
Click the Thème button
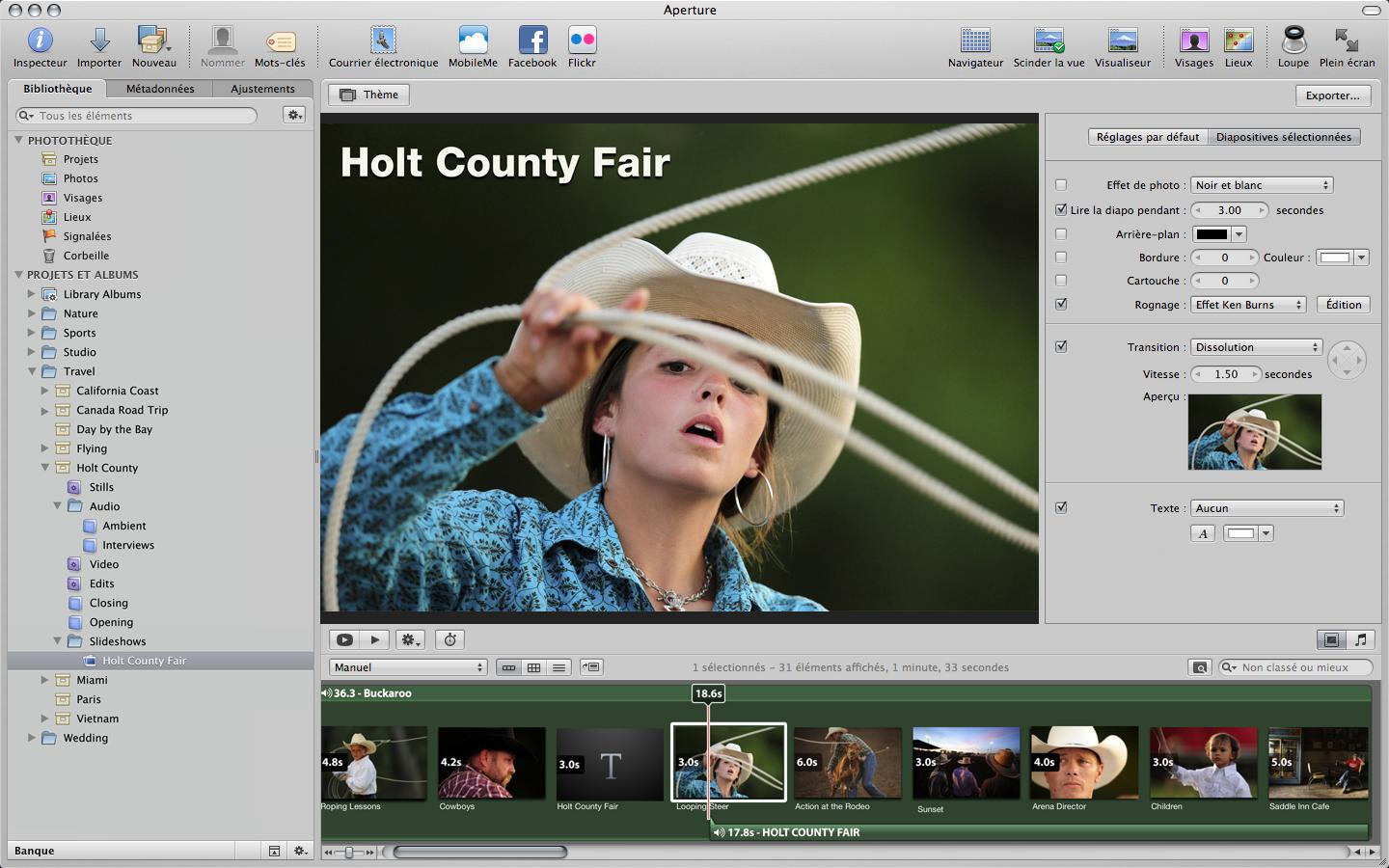(368, 95)
